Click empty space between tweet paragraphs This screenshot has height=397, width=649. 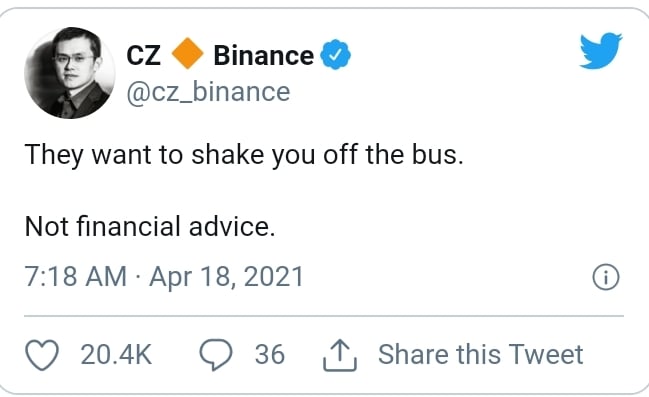244,191
